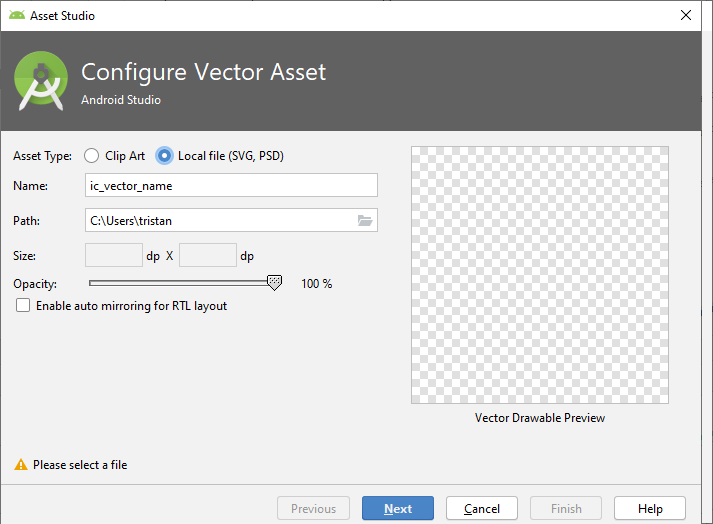Click the Android Studio logo in header
The height and width of the screenshot is (524, 713).
(41, 82)
